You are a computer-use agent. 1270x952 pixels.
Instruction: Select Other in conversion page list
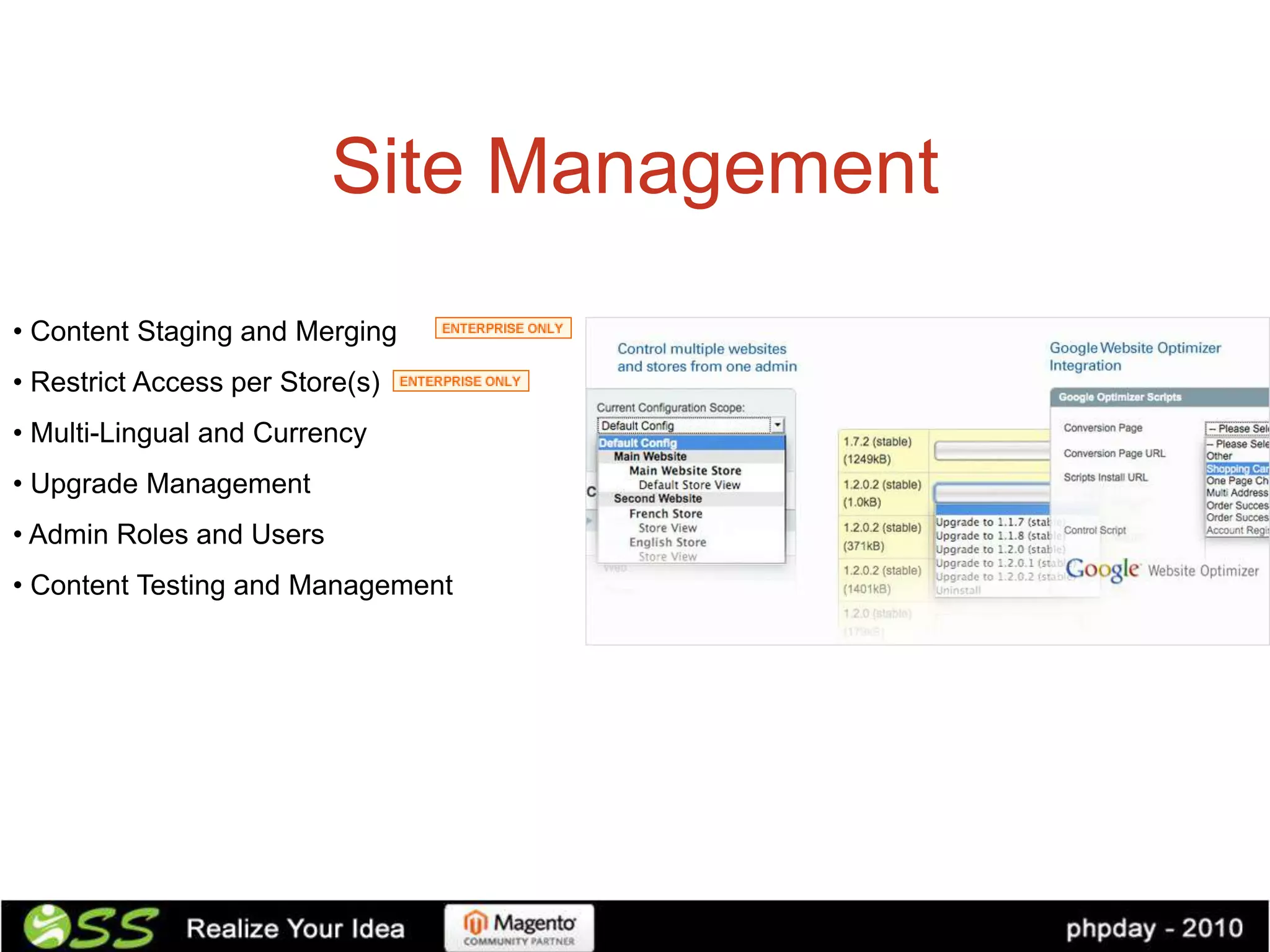click(1219, 456)
